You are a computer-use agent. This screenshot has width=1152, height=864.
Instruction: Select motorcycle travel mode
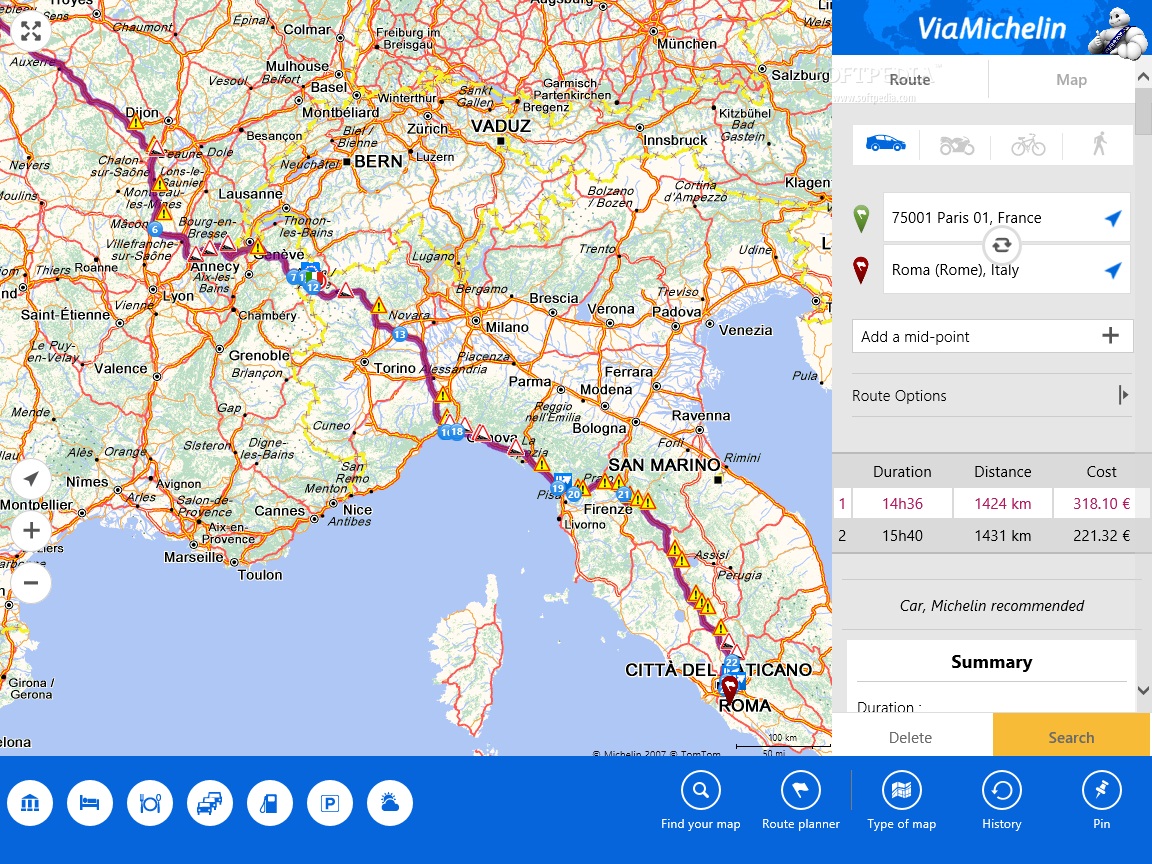tap(957, 145)
